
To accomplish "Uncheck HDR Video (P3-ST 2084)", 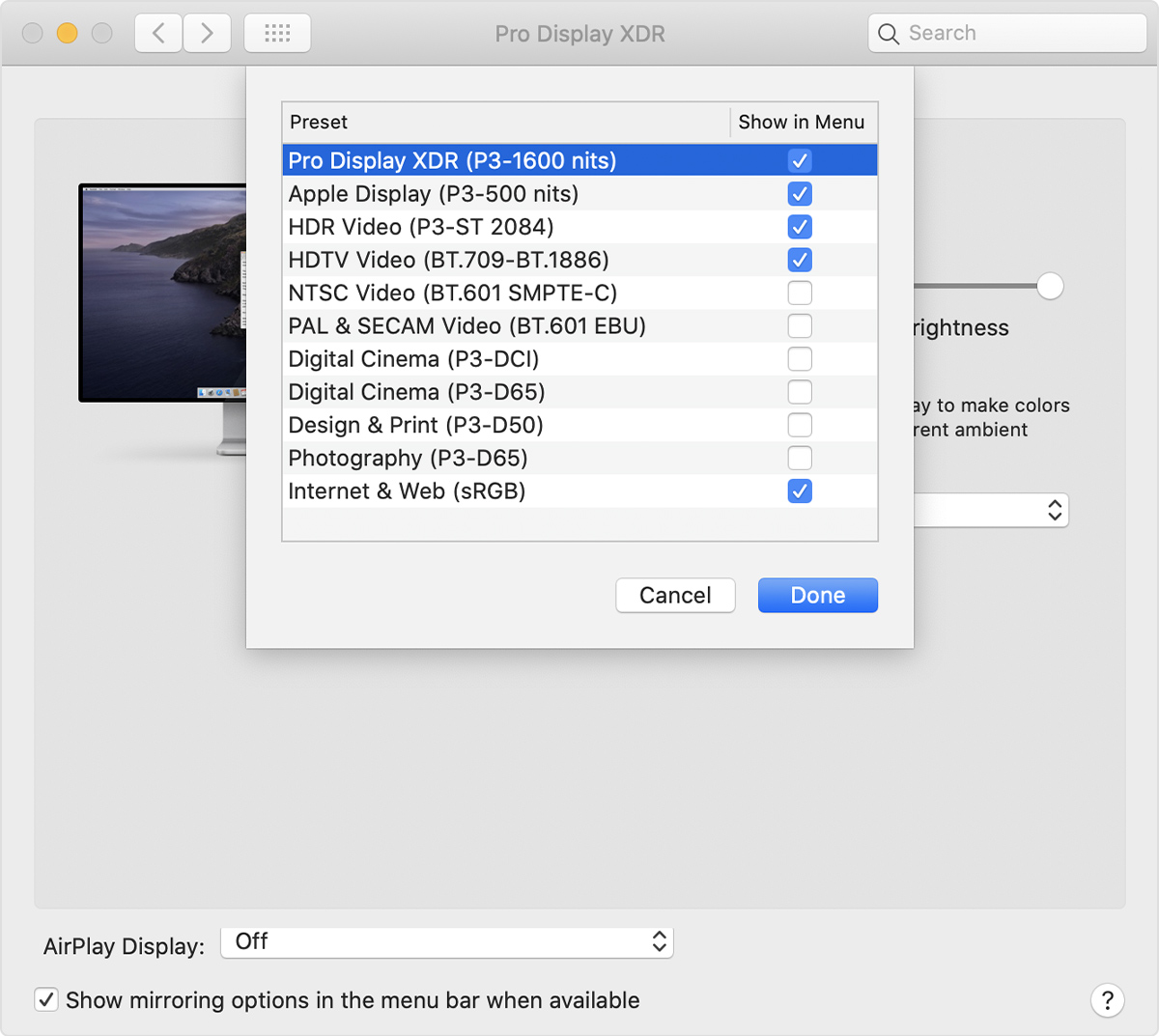I will click(x=799, y=227).
